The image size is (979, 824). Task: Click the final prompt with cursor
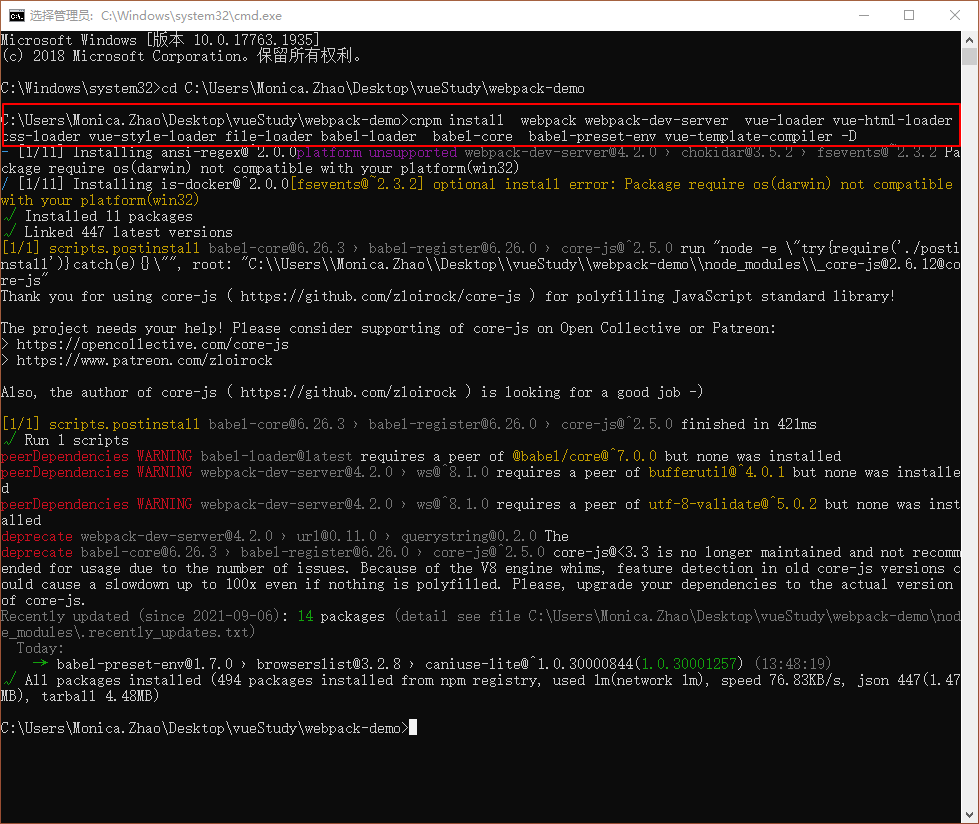coord(209,728)
